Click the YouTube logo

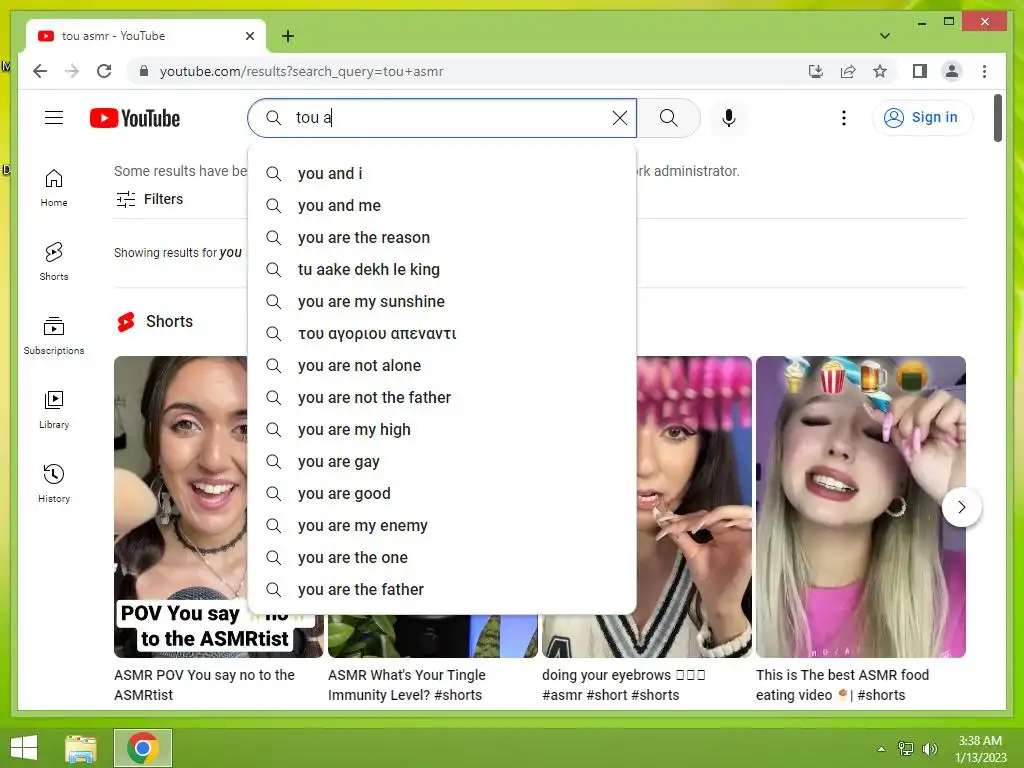(x=135, y=118)
